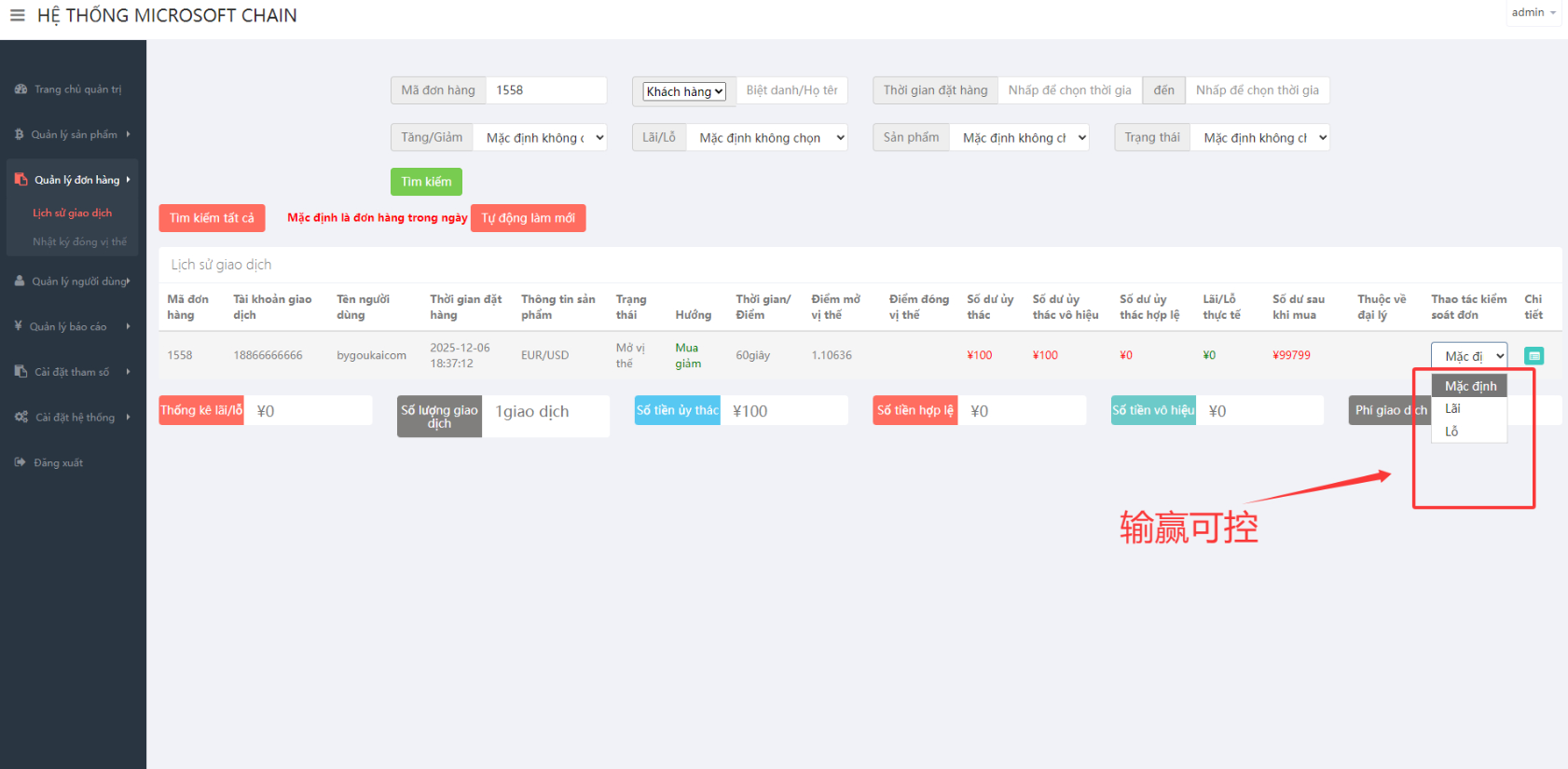Screen dimensions: 1568x769
Task: Click the hamburger menu icon
Action: click(17, 16)
